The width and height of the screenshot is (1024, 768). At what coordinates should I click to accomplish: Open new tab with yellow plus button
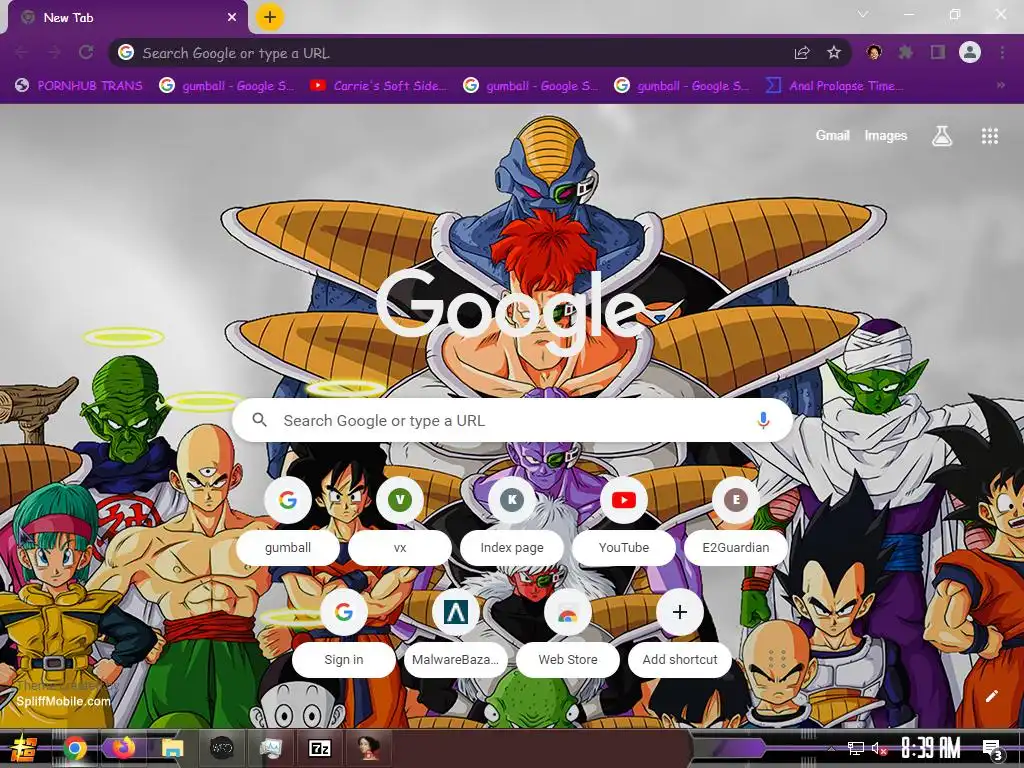(x=270, y=17)
